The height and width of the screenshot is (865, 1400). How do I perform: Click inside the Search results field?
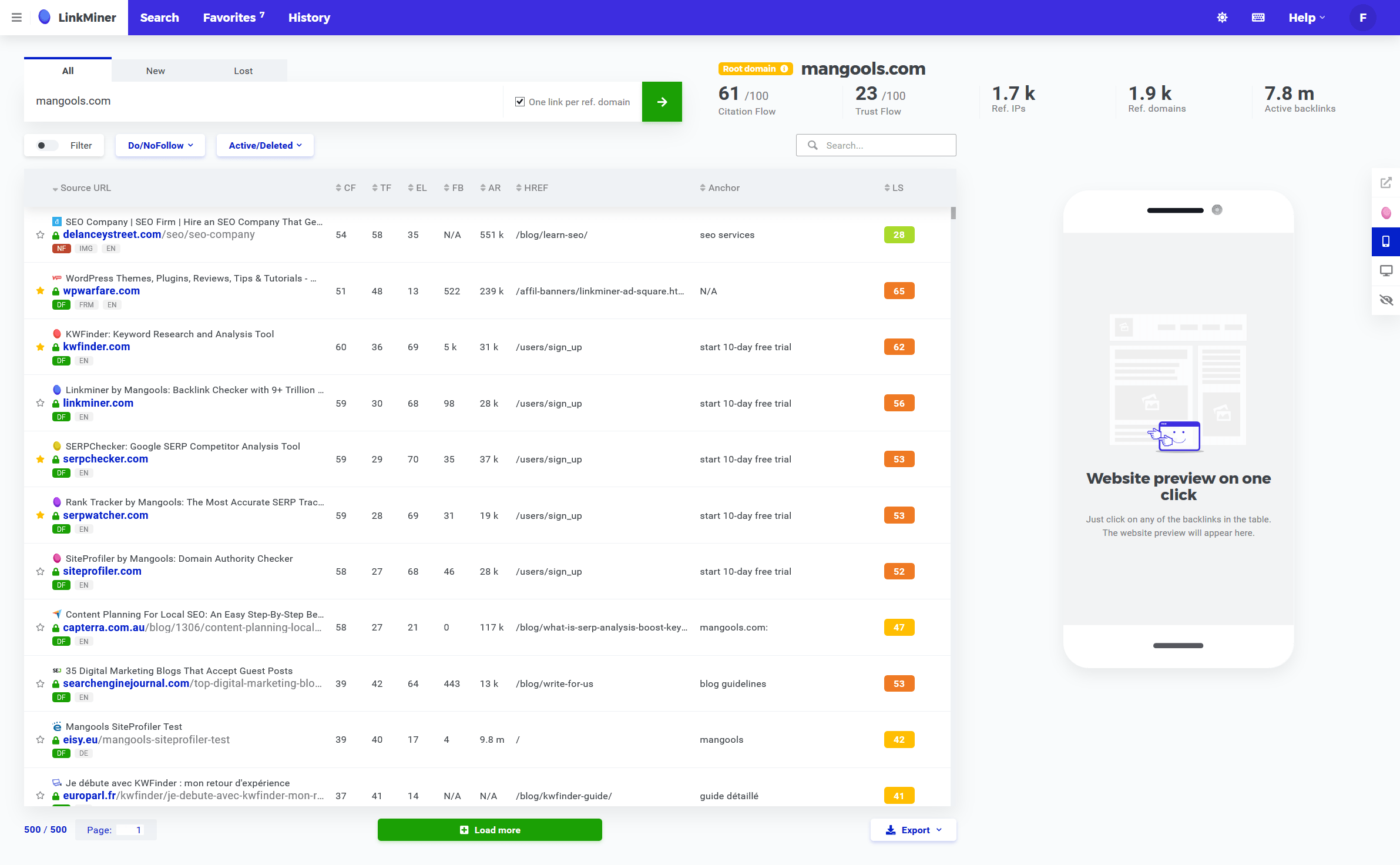(876, 145)
